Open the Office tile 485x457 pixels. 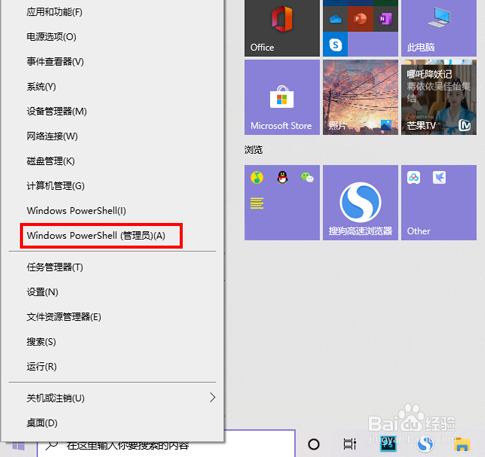click(x=282, y=28)
